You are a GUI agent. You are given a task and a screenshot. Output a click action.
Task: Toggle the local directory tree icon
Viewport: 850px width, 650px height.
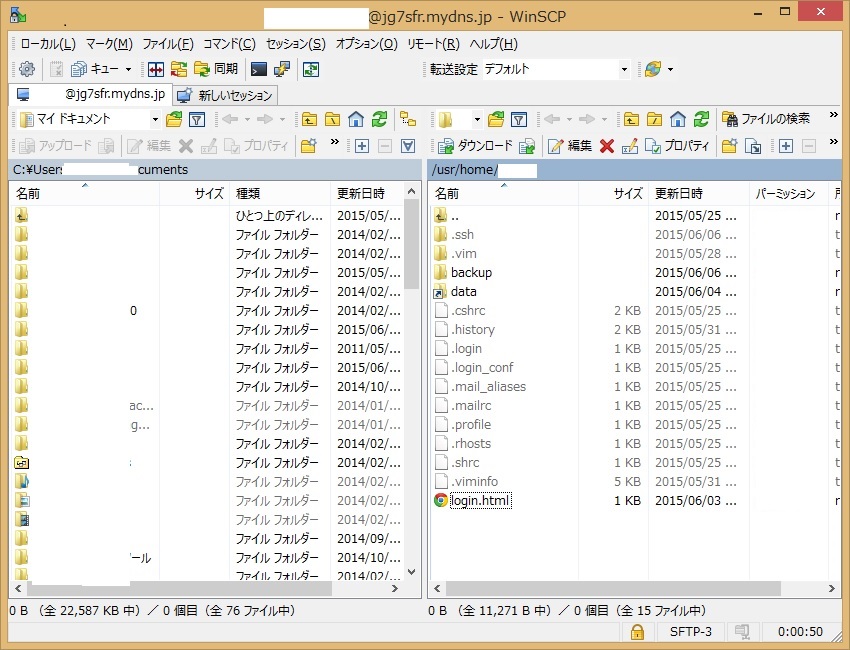(408, 119)
